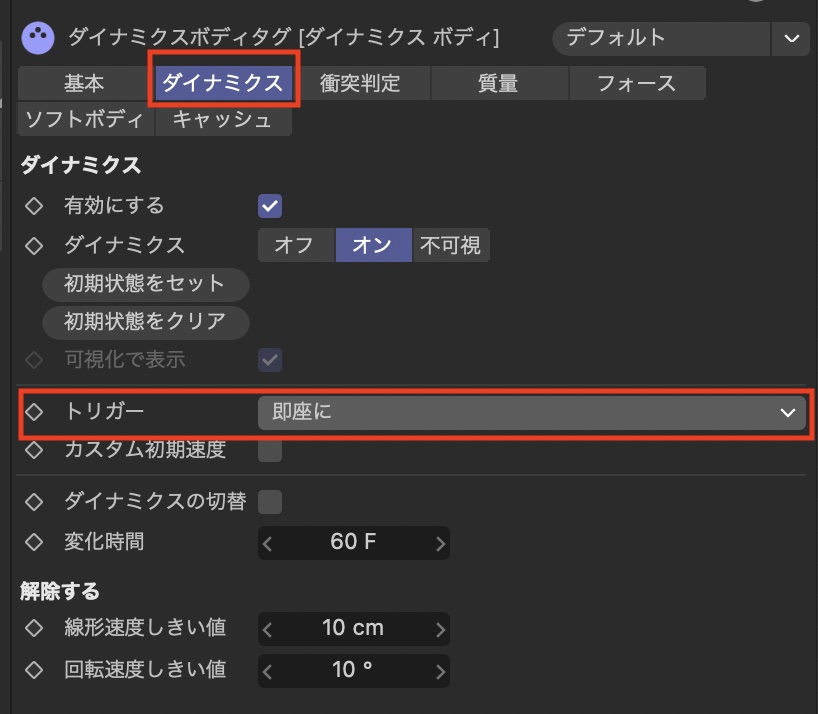Click the chevron button next to デフォルト
Image resolution: width=818 pixels, height=714 pixels.
pyautogui.click(x=792, y=39)
